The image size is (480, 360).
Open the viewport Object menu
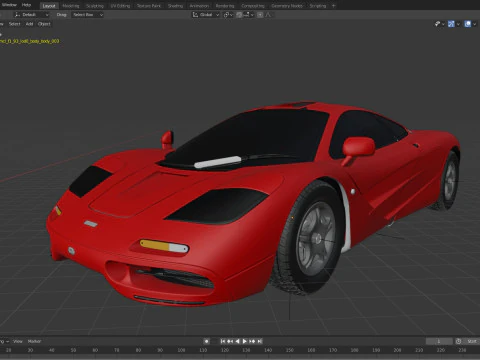click(44, 24)
